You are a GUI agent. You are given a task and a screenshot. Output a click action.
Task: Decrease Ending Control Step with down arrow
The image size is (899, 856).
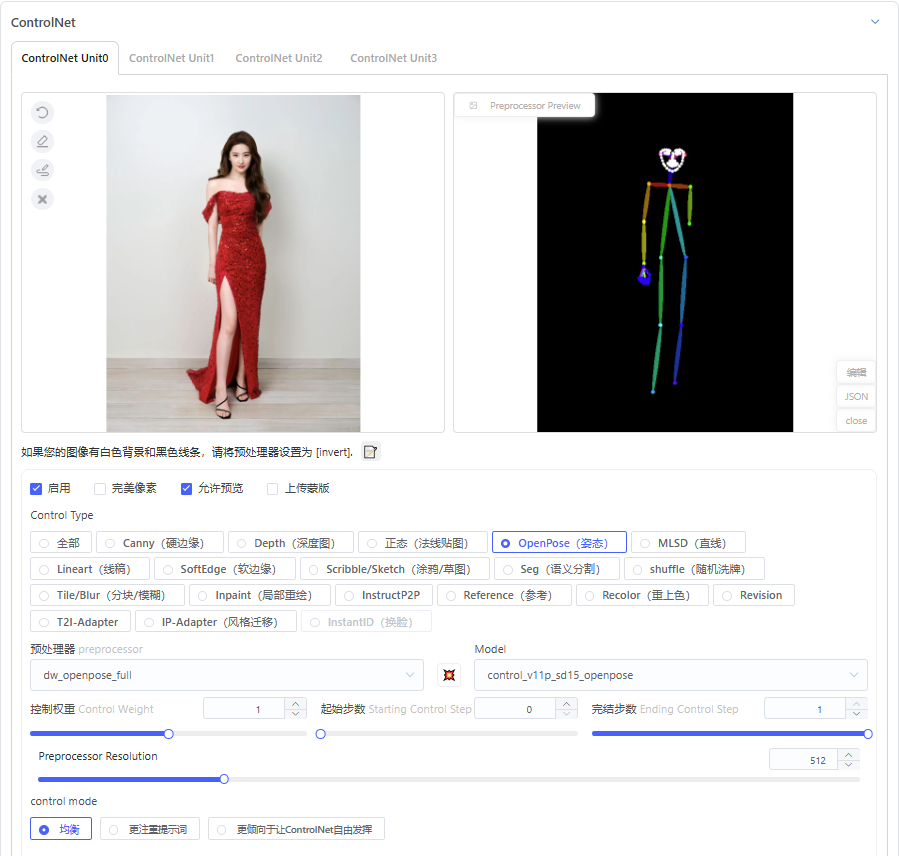click(857, 714)
